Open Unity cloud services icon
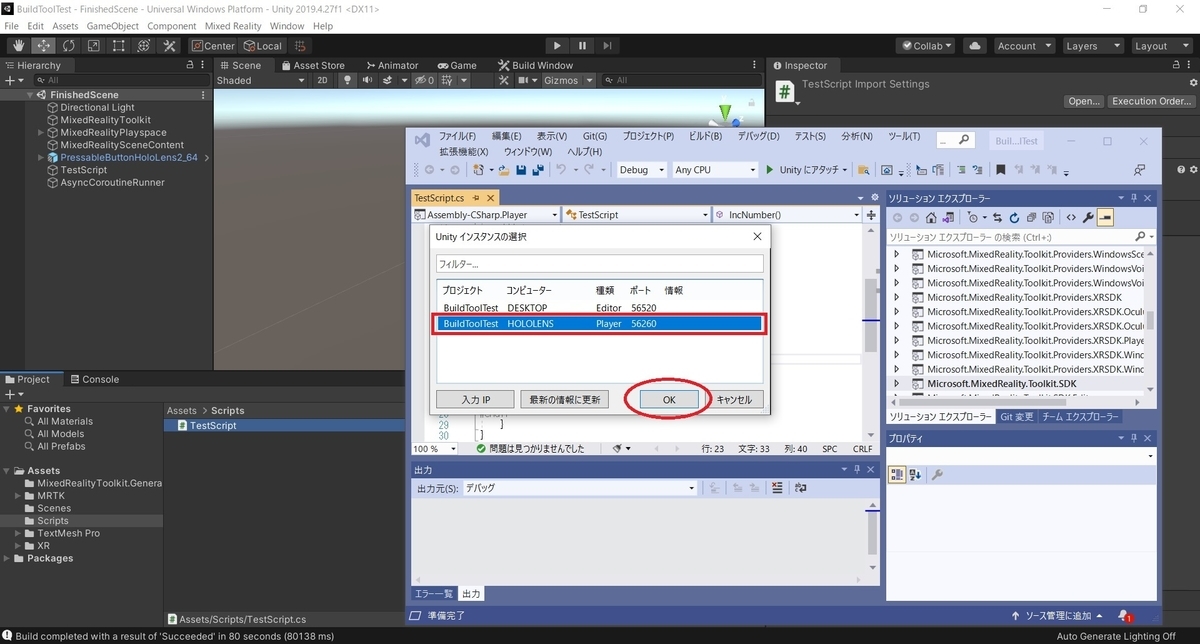 click(976, 46)
